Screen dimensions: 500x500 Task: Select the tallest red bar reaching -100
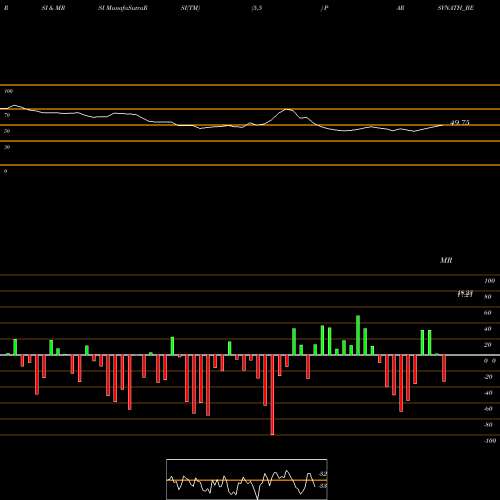272,395
